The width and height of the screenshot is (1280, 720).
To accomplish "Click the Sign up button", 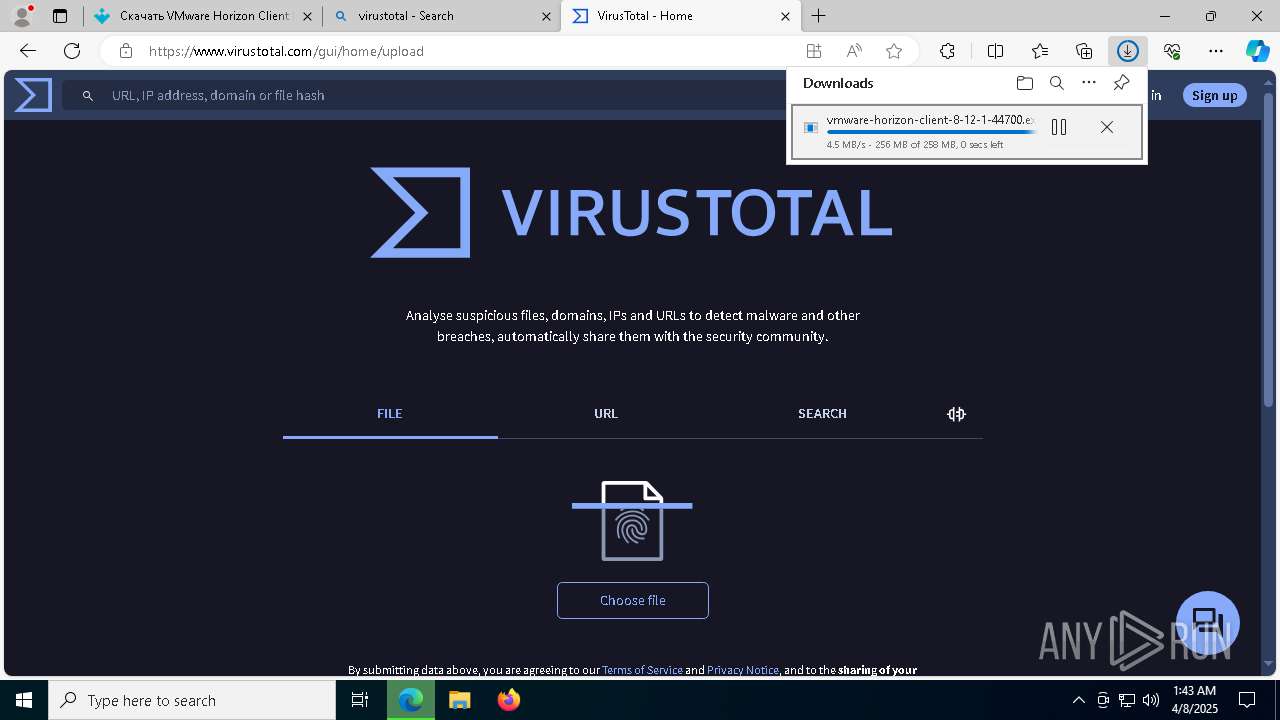I will (1215, 95).
